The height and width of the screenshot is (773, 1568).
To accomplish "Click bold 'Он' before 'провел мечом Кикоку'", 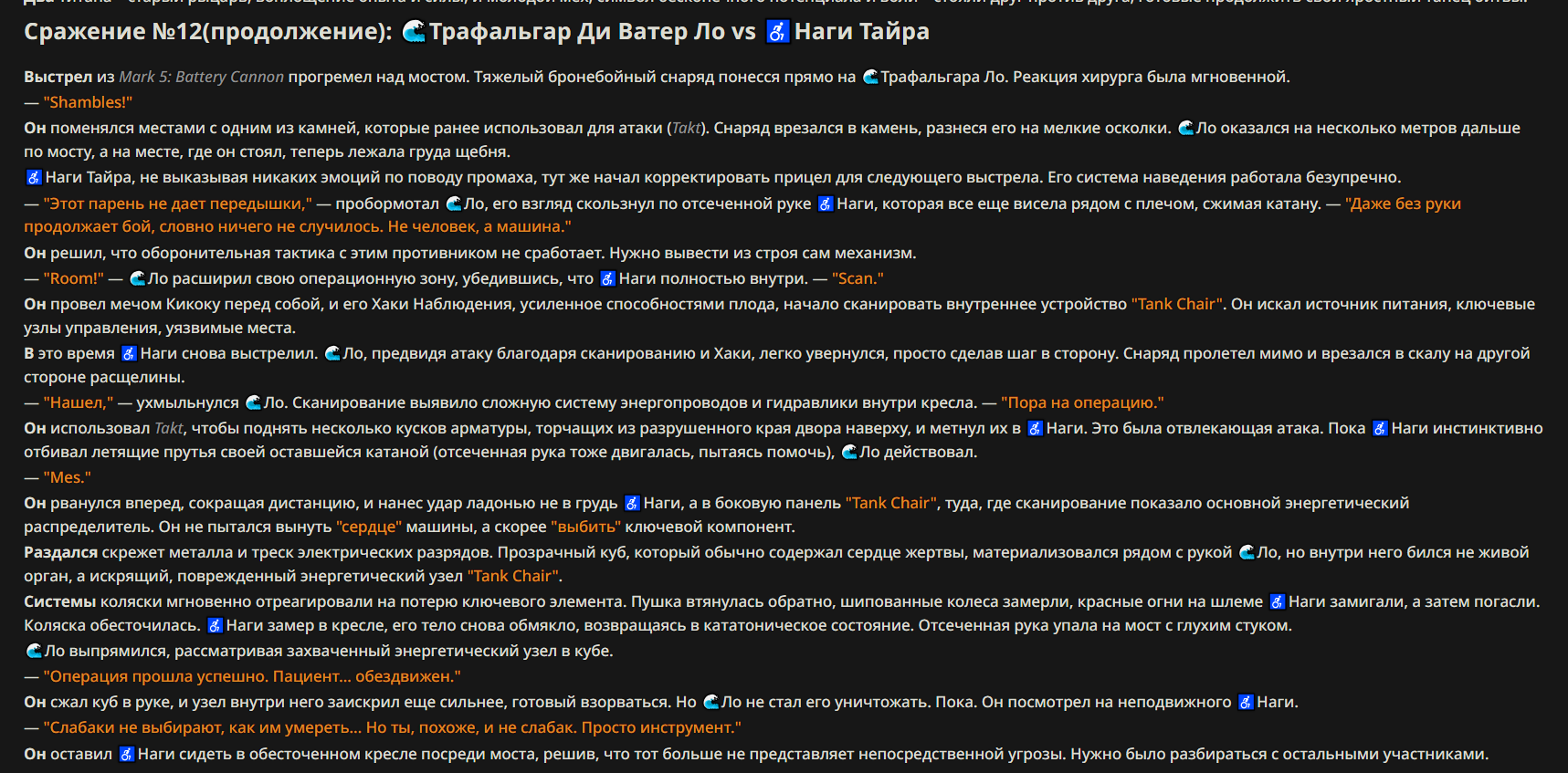I will 35,304.
